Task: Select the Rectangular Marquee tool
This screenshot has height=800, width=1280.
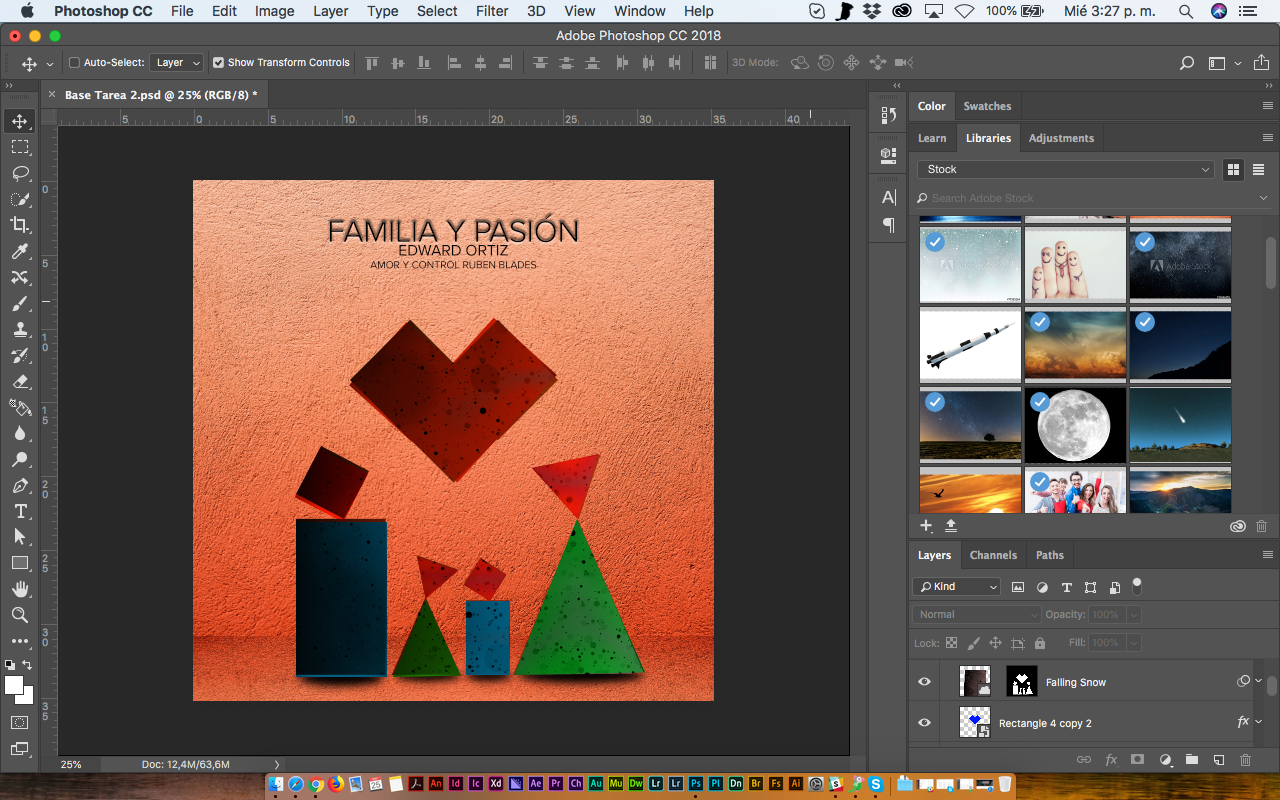Action: [x=20, y=147]
